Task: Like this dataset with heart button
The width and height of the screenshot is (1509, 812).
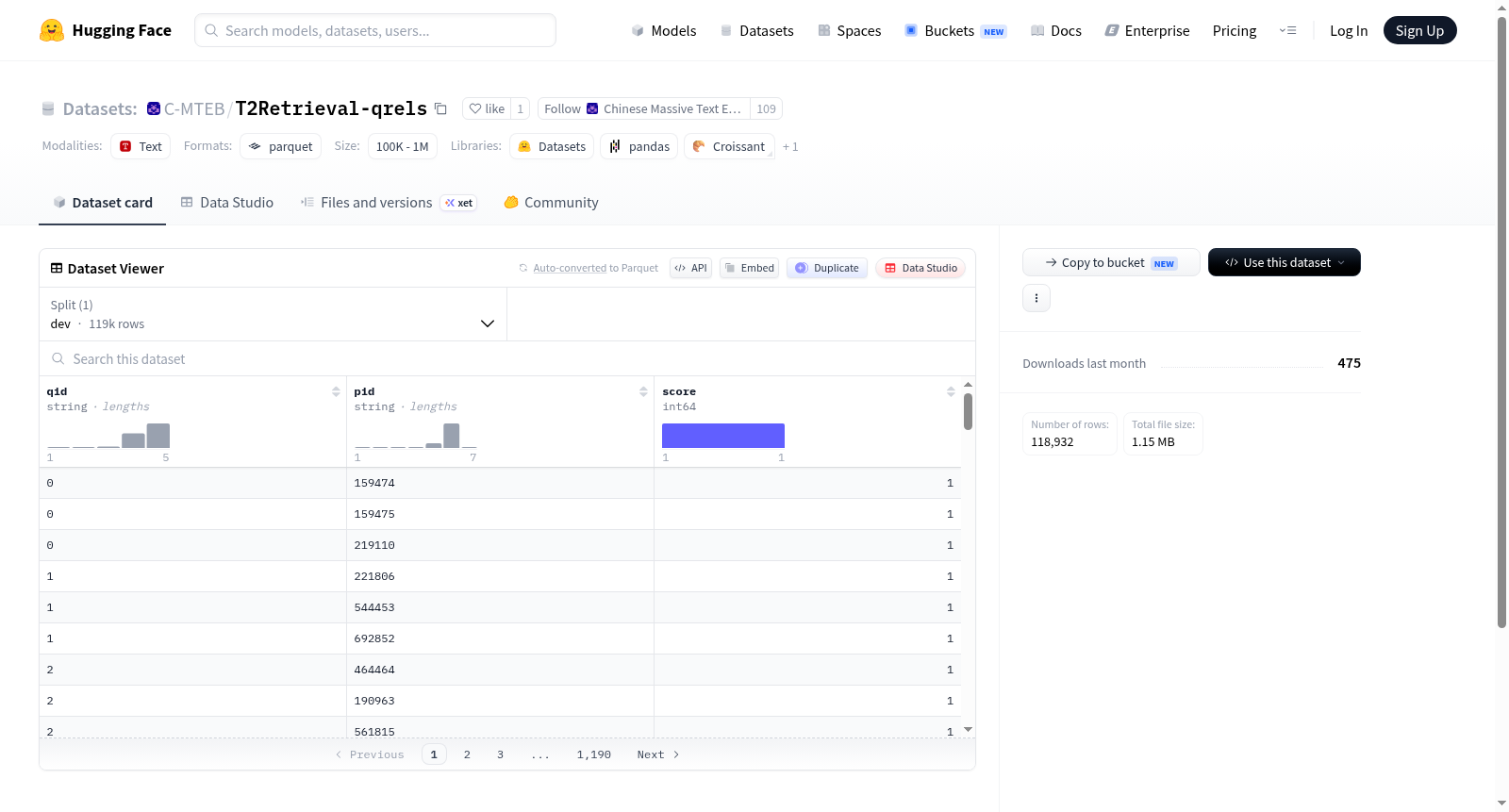Action: point(487,108)
